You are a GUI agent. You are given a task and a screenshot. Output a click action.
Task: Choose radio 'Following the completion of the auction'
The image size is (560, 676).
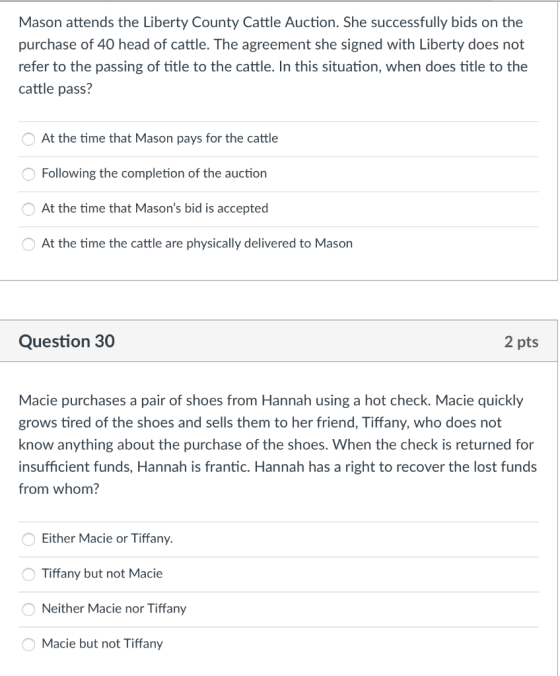(28, 174)
